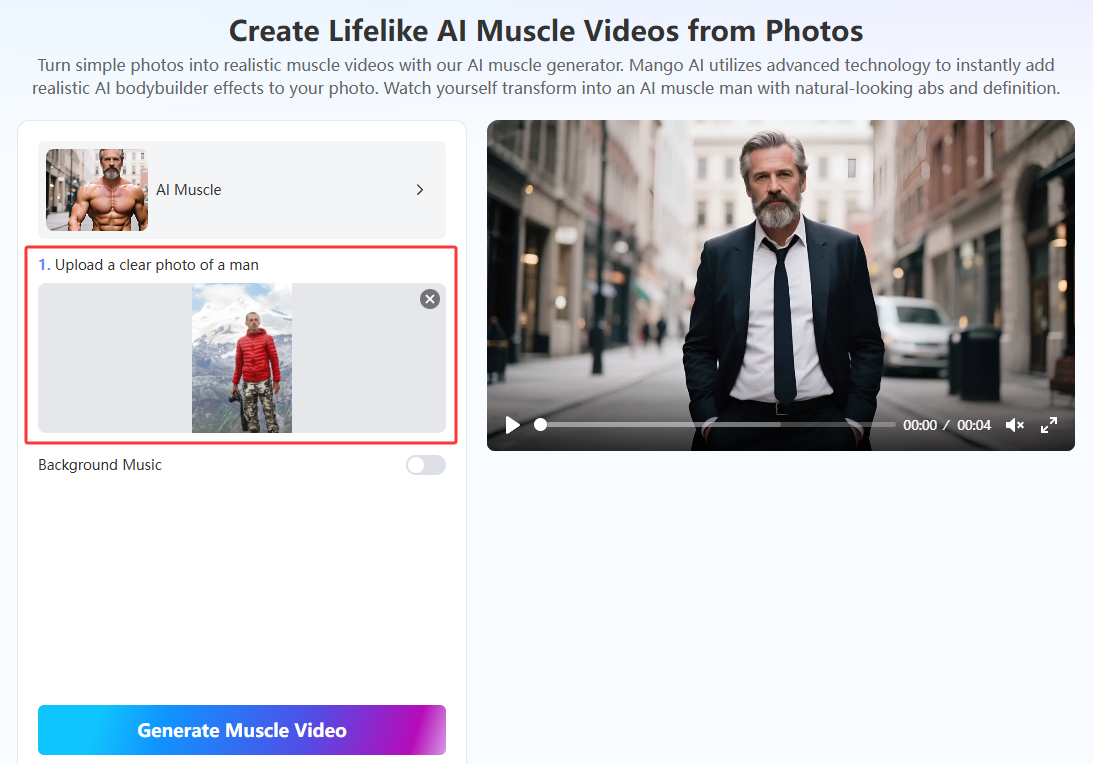Toggle Background Music on
The width and height of the screenshot is (1093, 764).
click(x=425, y=465)
